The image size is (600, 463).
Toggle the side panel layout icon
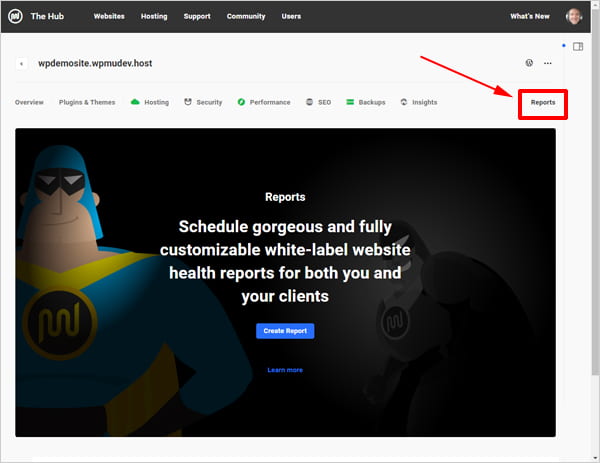tap(578, 47)
